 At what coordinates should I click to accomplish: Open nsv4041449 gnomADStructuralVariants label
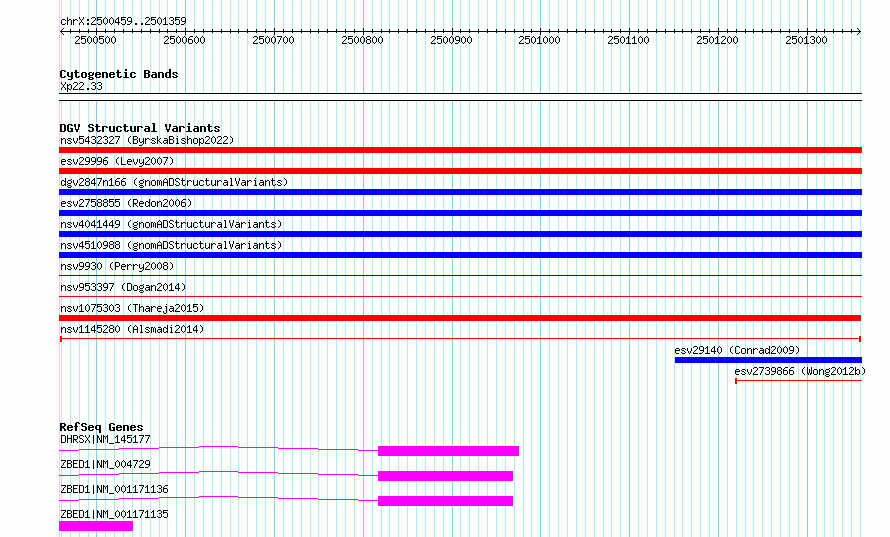coord(171,224)
